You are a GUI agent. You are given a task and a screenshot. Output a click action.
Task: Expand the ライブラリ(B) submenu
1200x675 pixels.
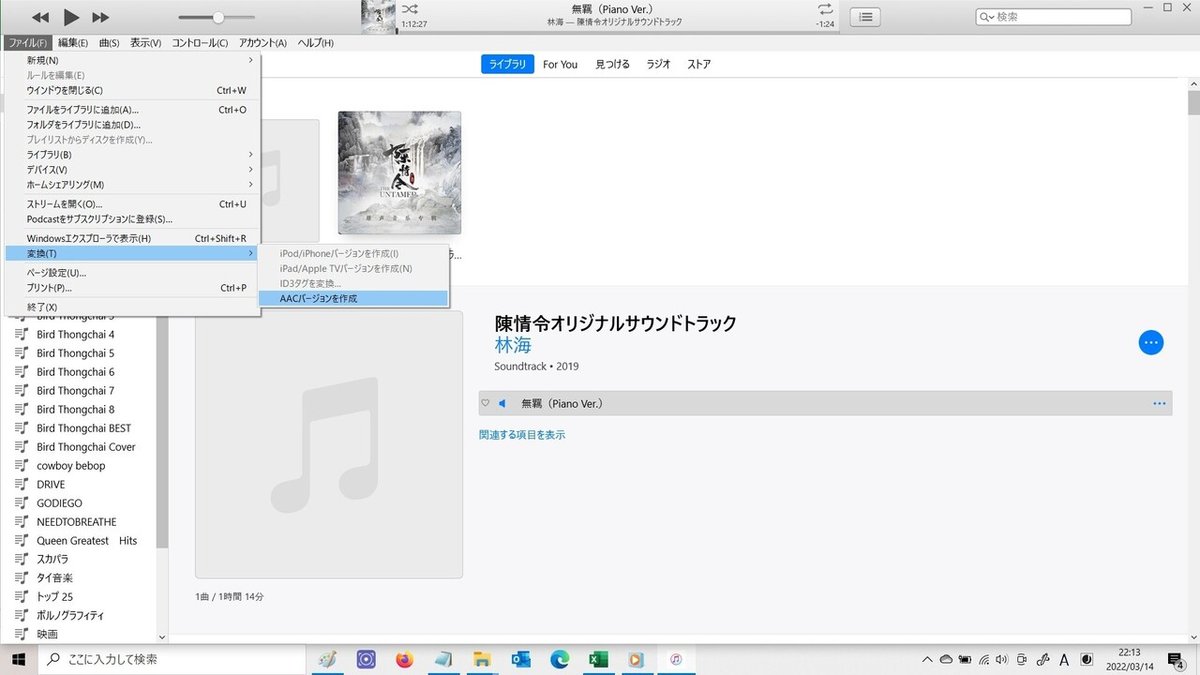132,155
